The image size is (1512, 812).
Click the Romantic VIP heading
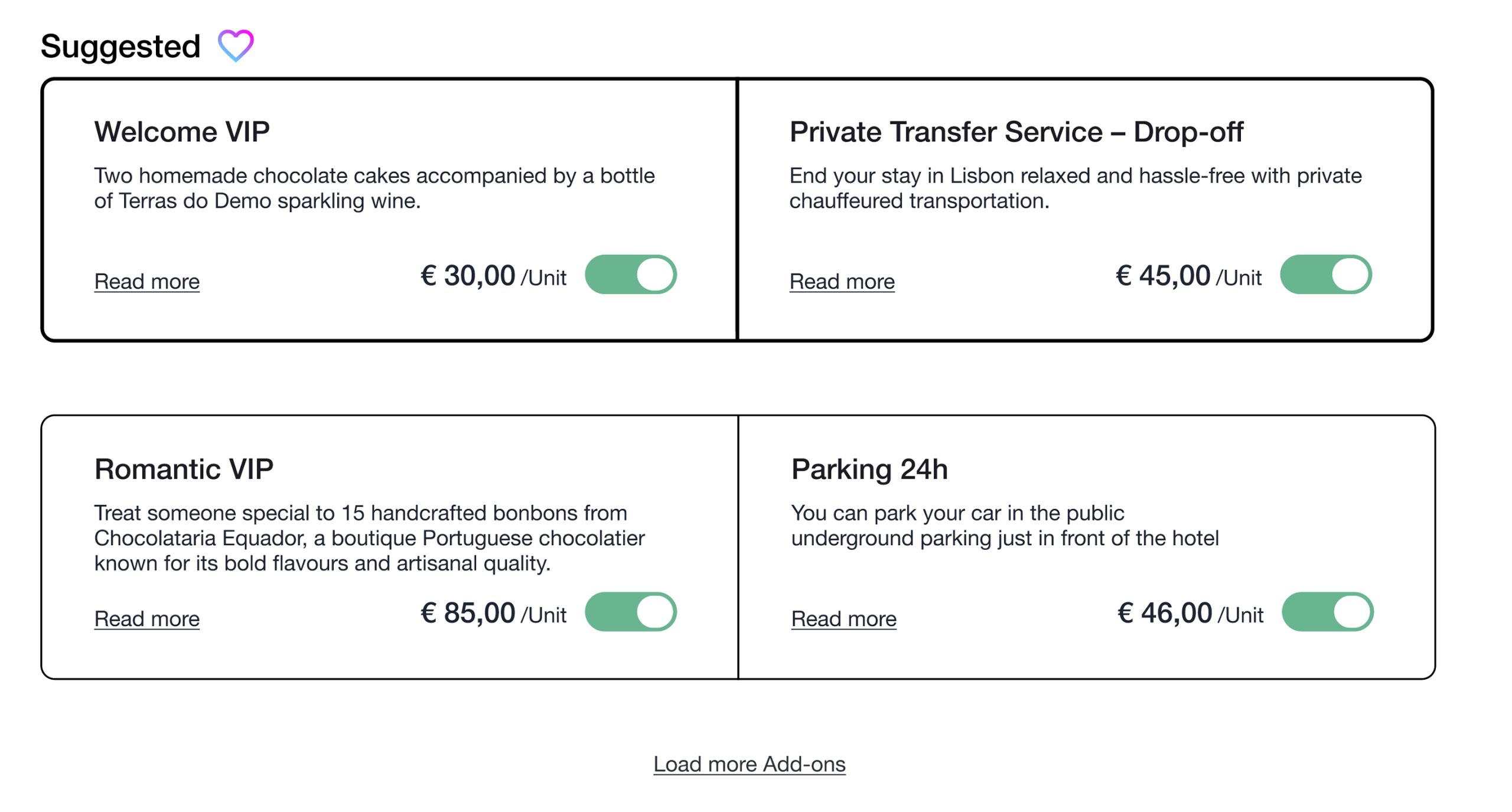click(184, 468)
